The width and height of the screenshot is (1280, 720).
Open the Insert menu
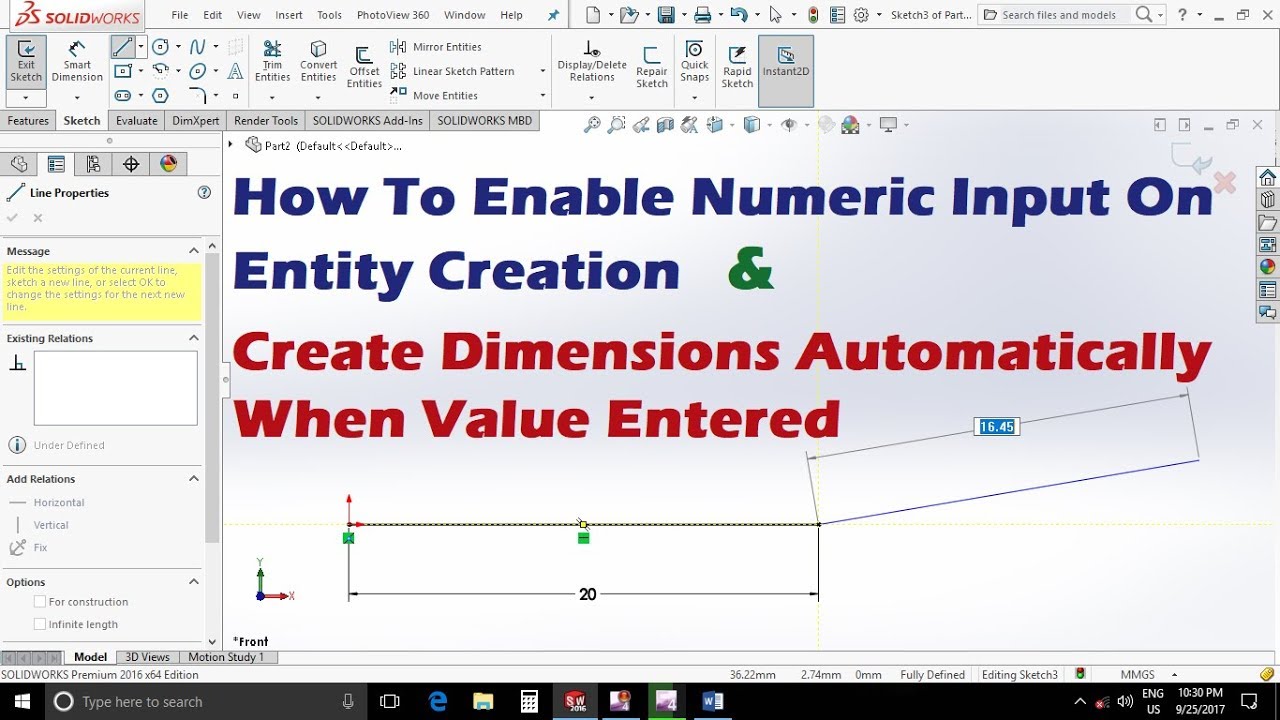point(289,15)
